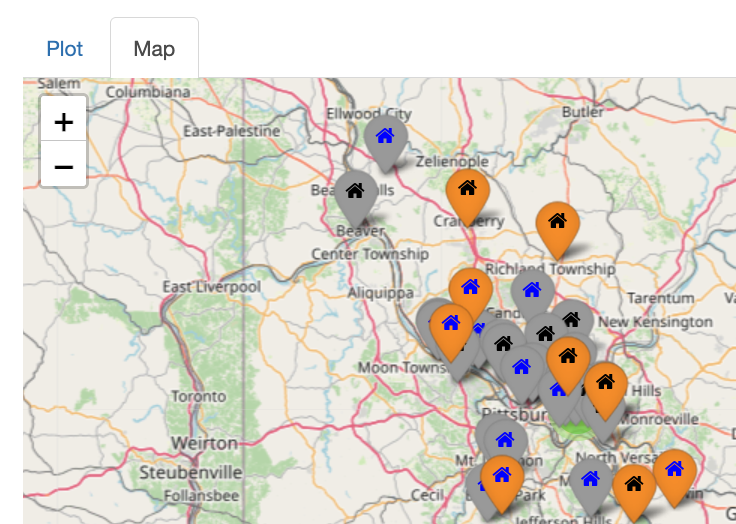Click the Weirton city label
Screen dimensions: 736x524
click(204, 443)
